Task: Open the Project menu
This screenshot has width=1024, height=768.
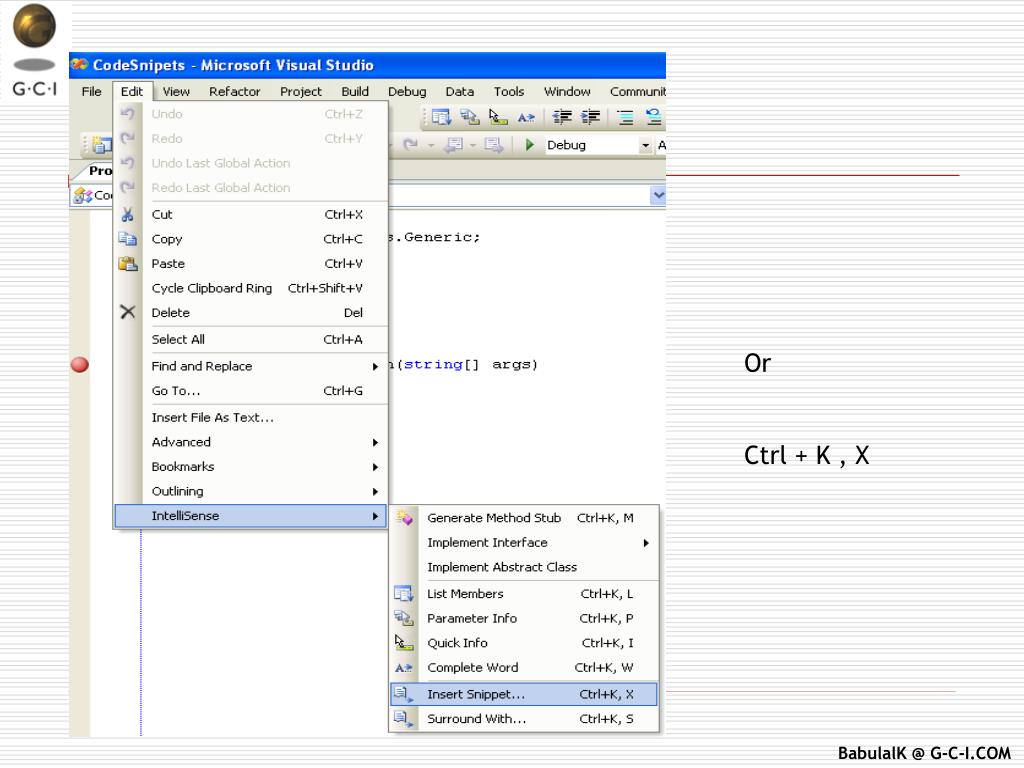Action: coord(300,91)
